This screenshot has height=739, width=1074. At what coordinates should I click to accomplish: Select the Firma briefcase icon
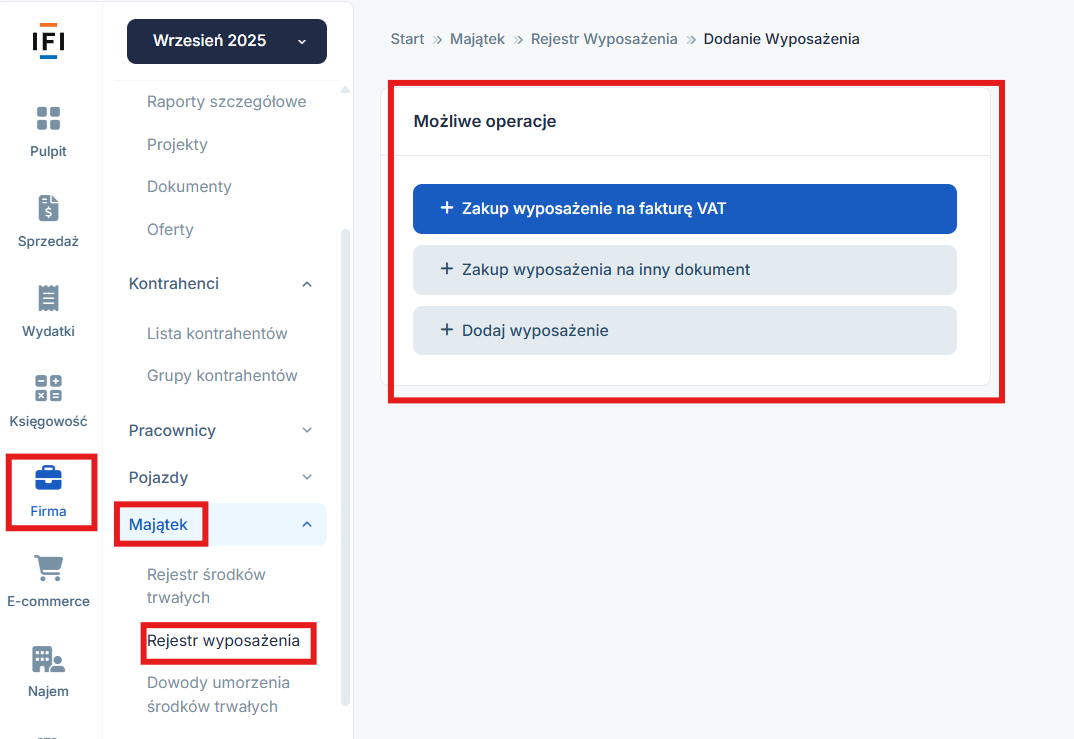point(48,478)
